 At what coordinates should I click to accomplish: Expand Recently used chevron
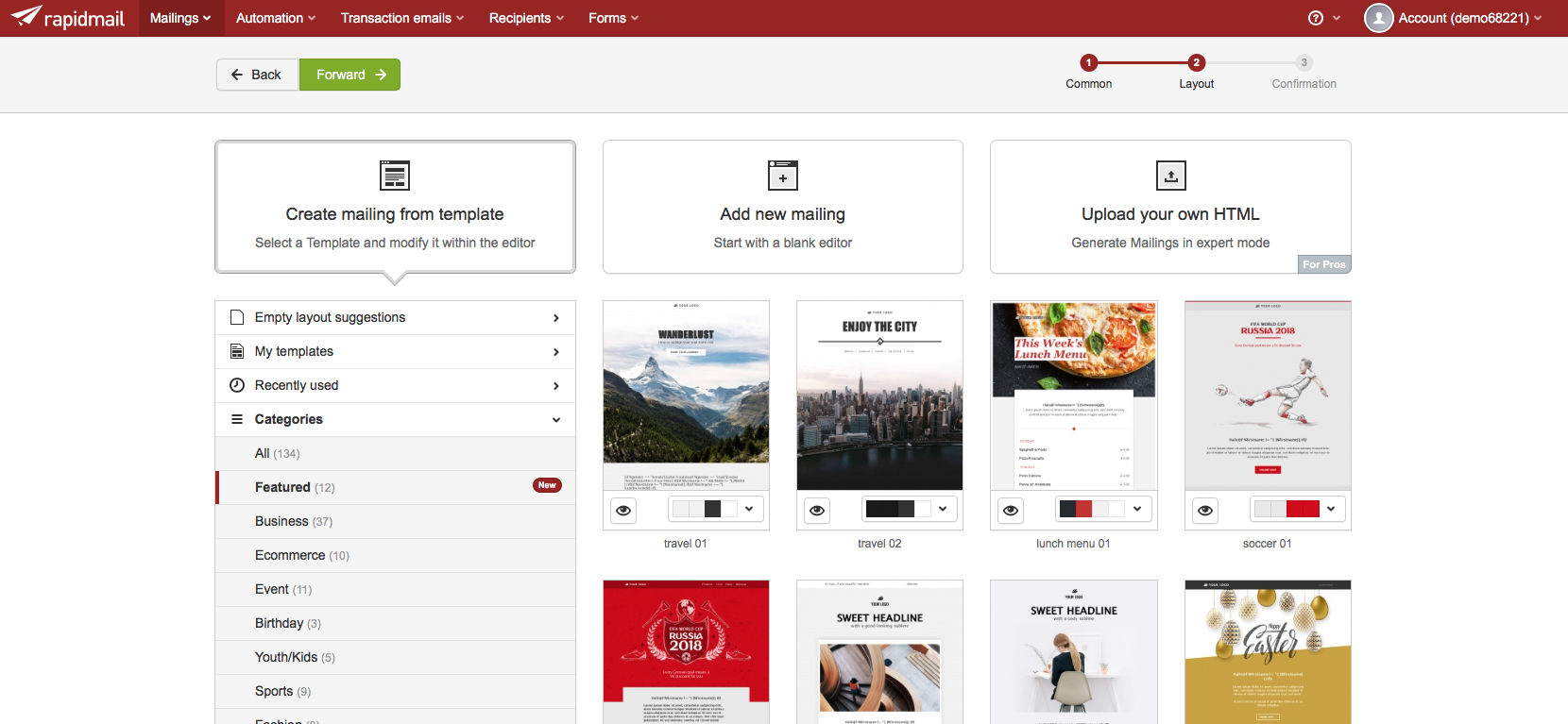pyautogui.click(x=556, y=386)
